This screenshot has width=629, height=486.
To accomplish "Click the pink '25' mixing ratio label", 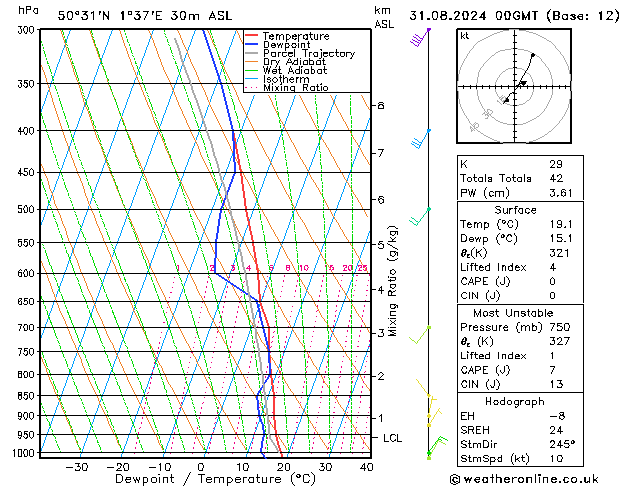I will coord(363,268).
